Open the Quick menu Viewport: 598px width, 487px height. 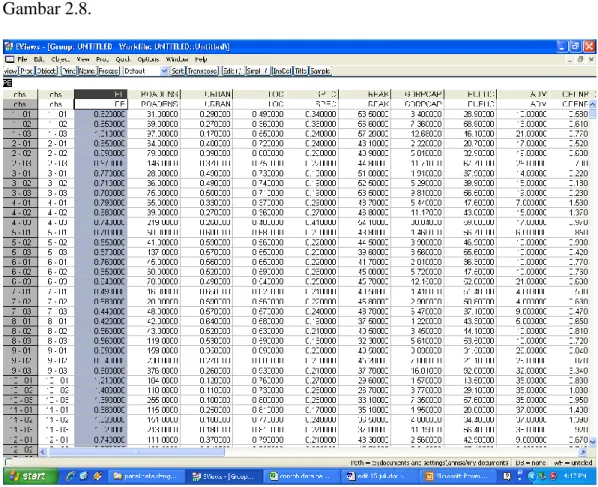(x=123, y=59)
